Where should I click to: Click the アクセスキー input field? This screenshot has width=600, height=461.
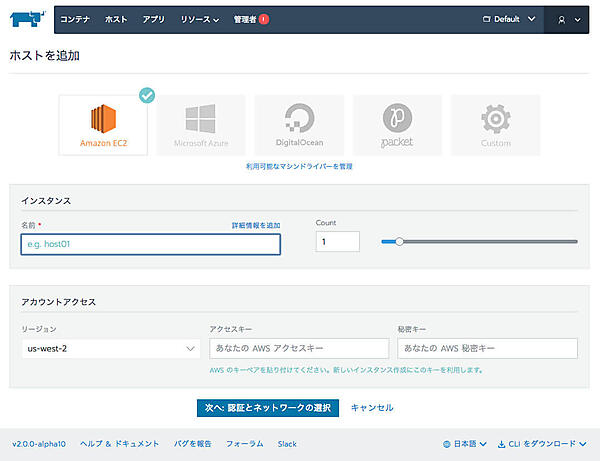click(298, 348)
